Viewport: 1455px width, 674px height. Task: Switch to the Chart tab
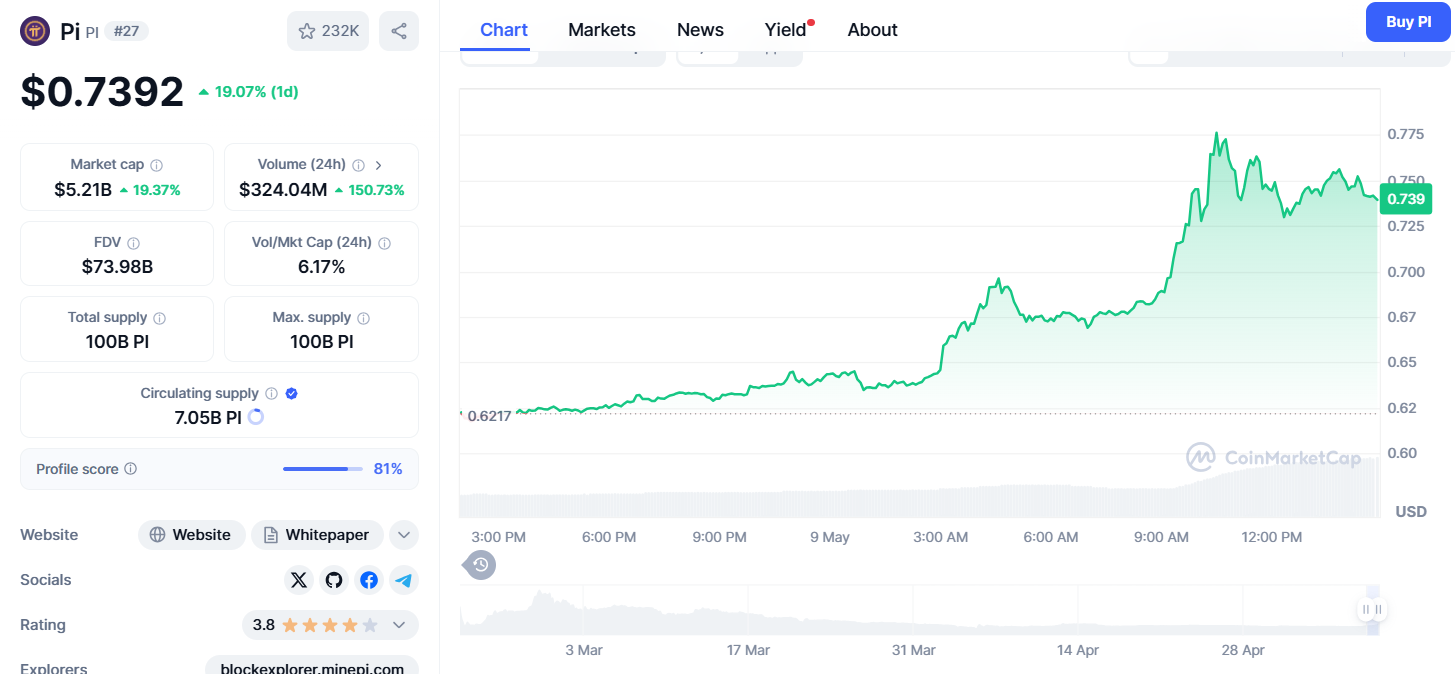pyautogui.click(x=504, y=30)
